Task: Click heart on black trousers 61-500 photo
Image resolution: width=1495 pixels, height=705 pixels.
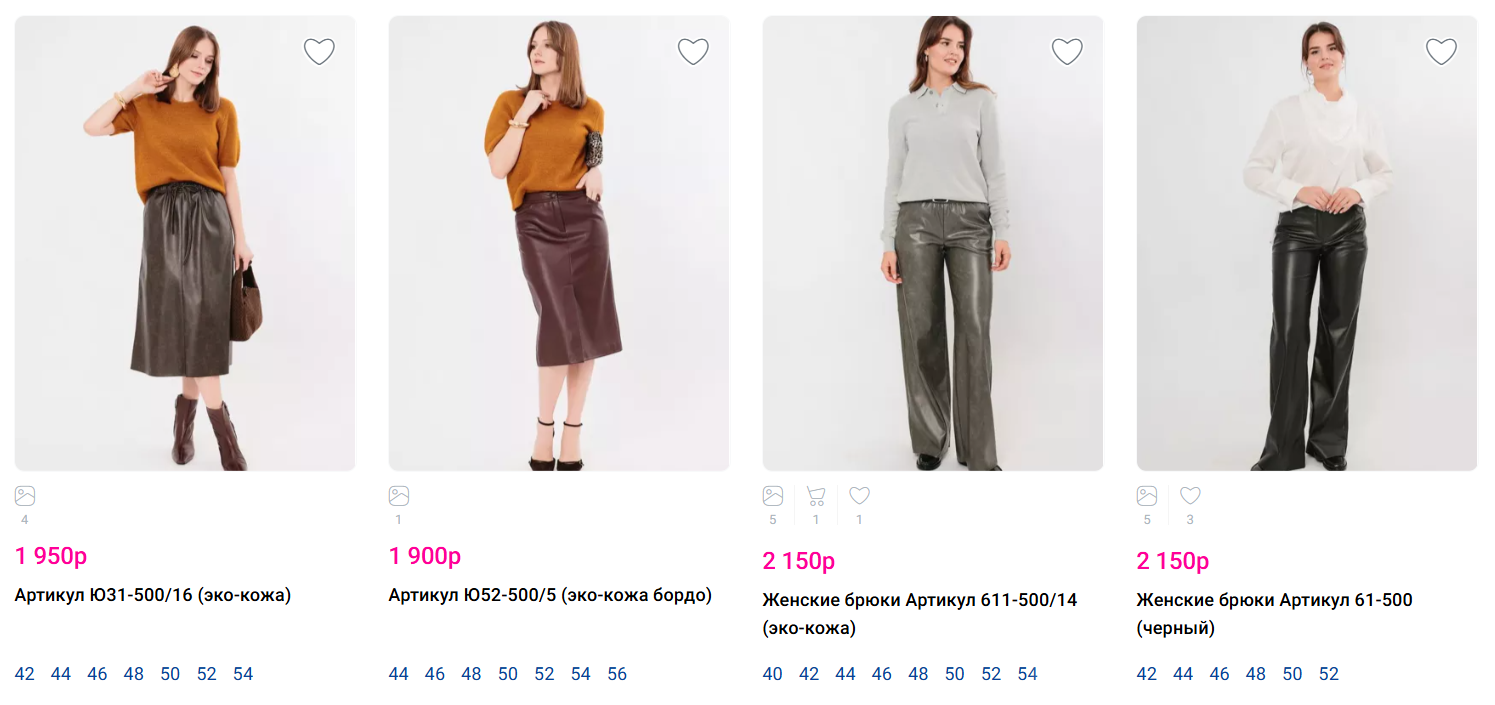Action: point(1441,51)
